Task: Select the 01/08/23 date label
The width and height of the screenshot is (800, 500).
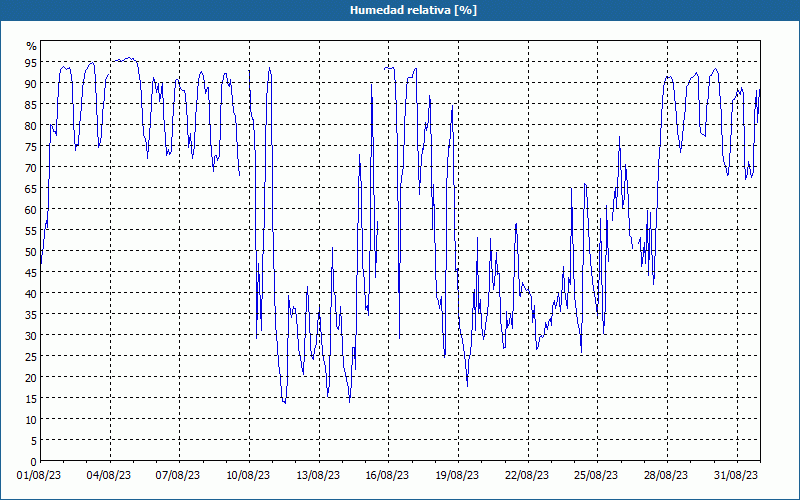Action: (x=39, y=476)
